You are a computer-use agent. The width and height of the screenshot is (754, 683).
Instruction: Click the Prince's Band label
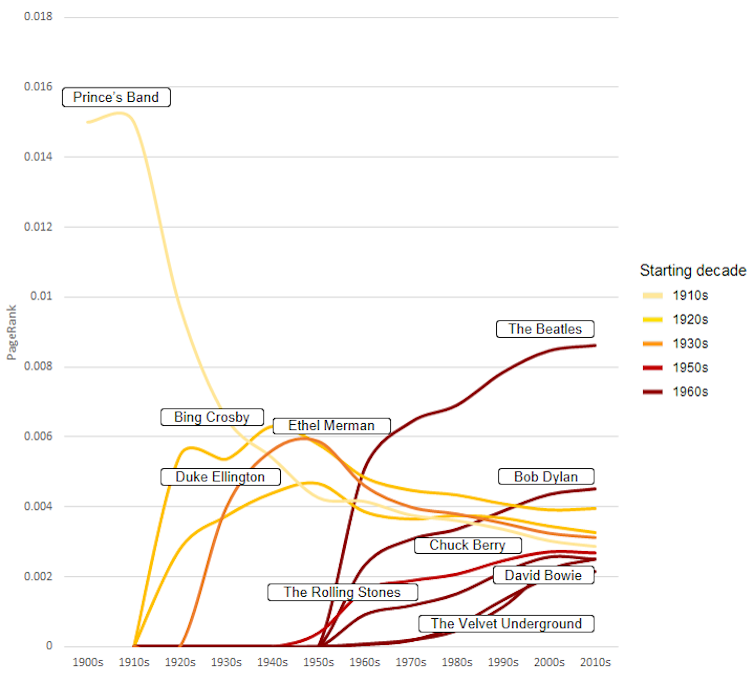116,98
